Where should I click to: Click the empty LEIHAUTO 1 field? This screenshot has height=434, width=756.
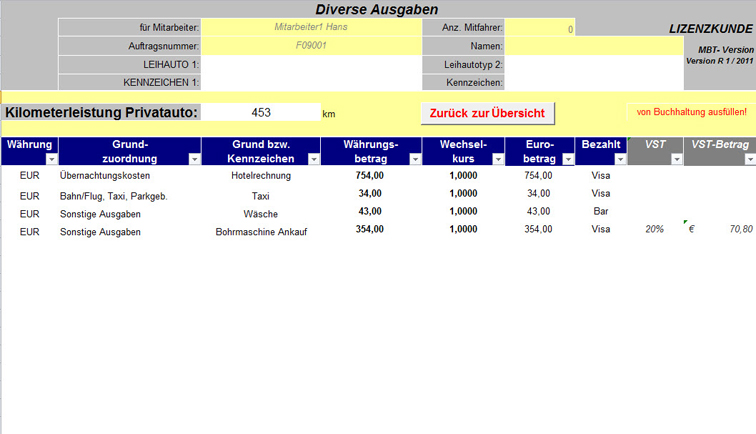point(310,64)
